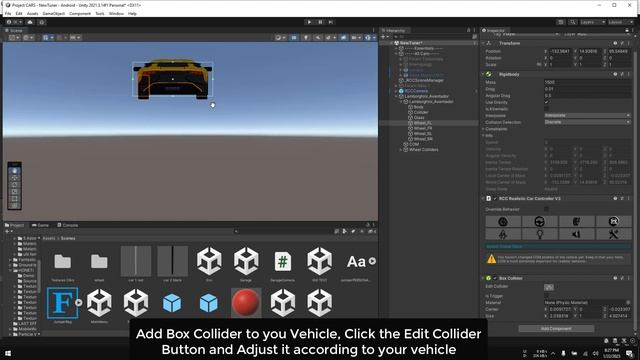Screen dimensions: 640x360
Task: Open the Layout dropdown
Action: 620,22
